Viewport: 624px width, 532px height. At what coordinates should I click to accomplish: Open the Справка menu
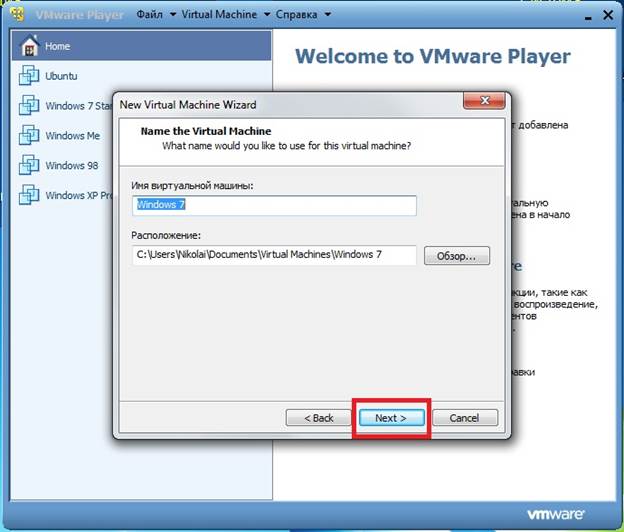296,14
